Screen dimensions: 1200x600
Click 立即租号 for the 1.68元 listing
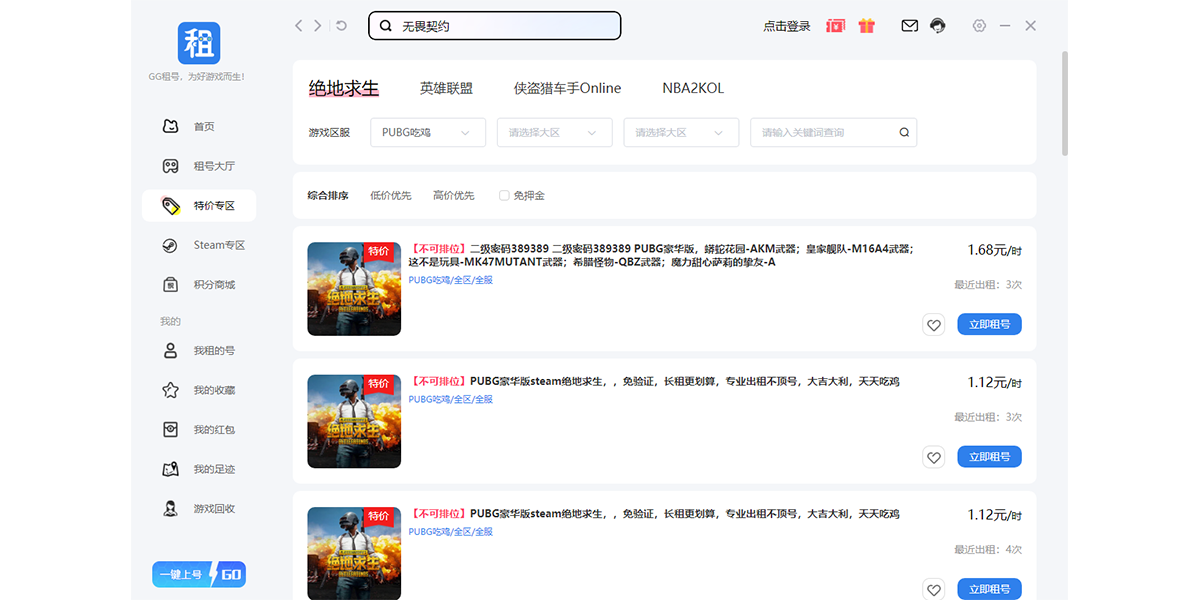coord(990,324)
